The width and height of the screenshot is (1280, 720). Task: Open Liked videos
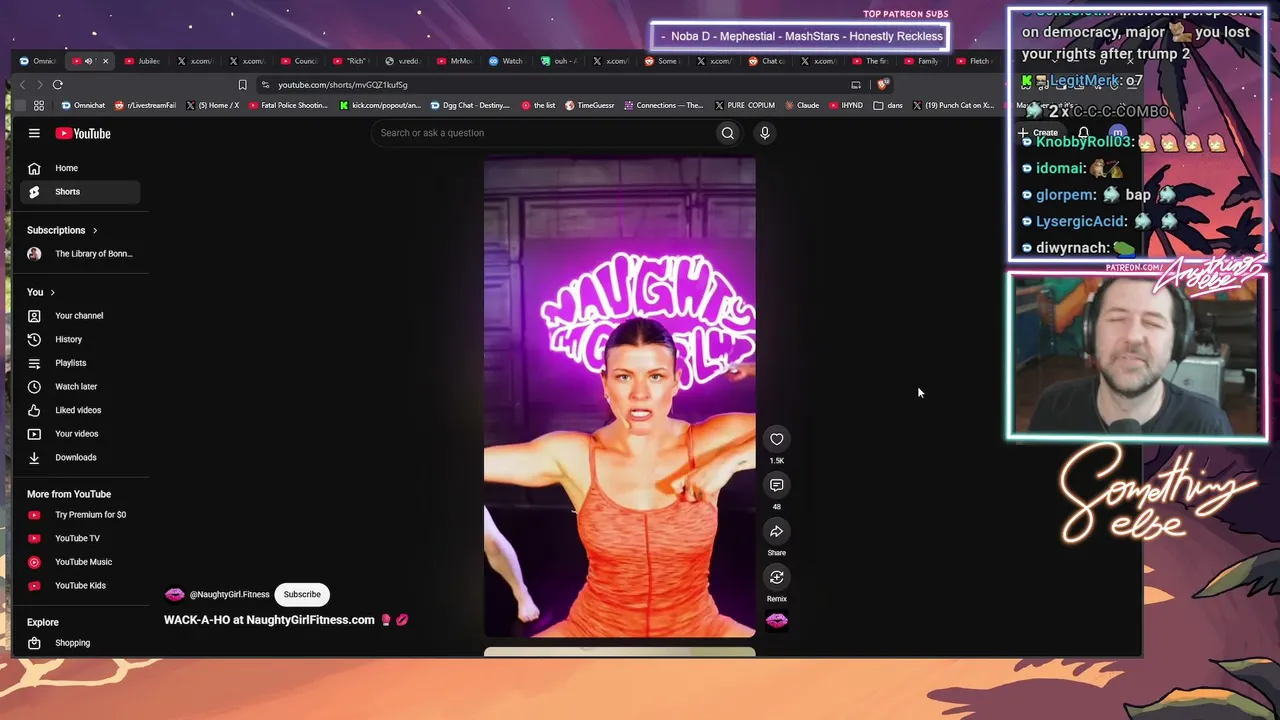tap(80, 410)
